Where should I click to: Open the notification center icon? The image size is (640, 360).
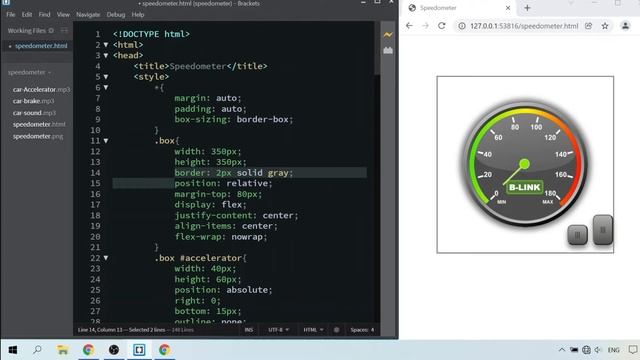pyautogui.click(x=633, y=350)
